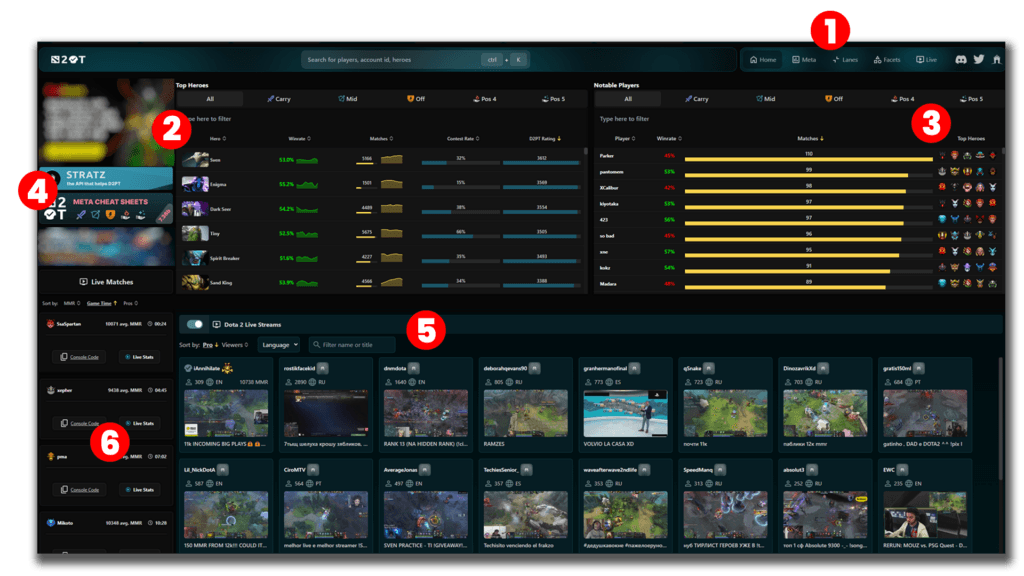Change stream sorting from Pro to Viewers
The image size is (1024, 576).
(x=234, y=344)
